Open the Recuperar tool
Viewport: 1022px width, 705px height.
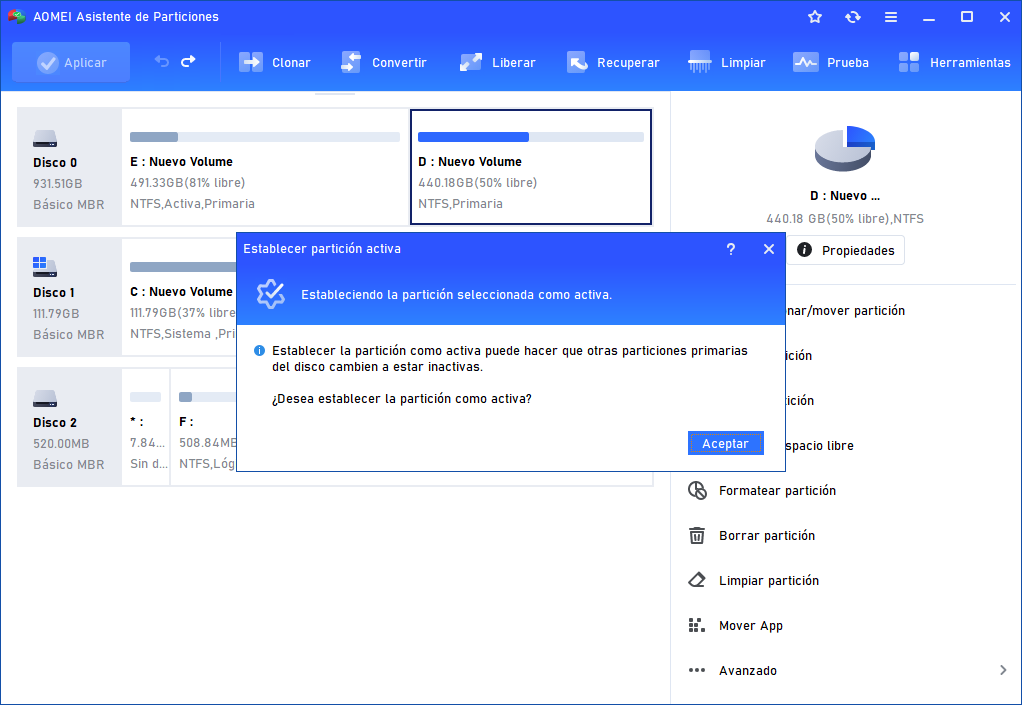(613, 63)
